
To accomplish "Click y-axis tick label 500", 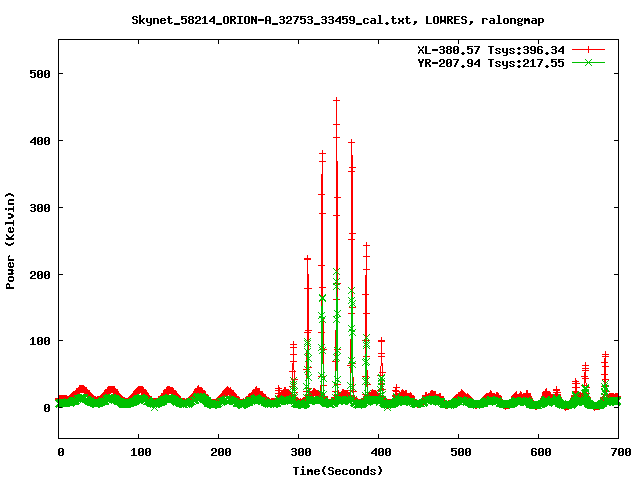I will [x=40, y=74].
